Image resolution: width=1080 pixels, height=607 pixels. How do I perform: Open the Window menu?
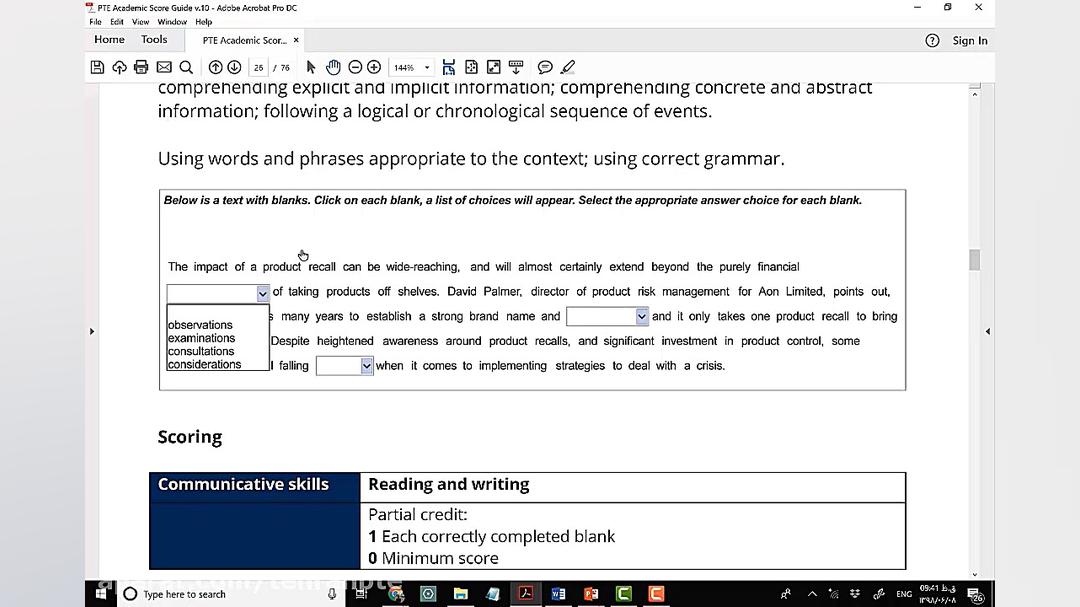[172, 22]
